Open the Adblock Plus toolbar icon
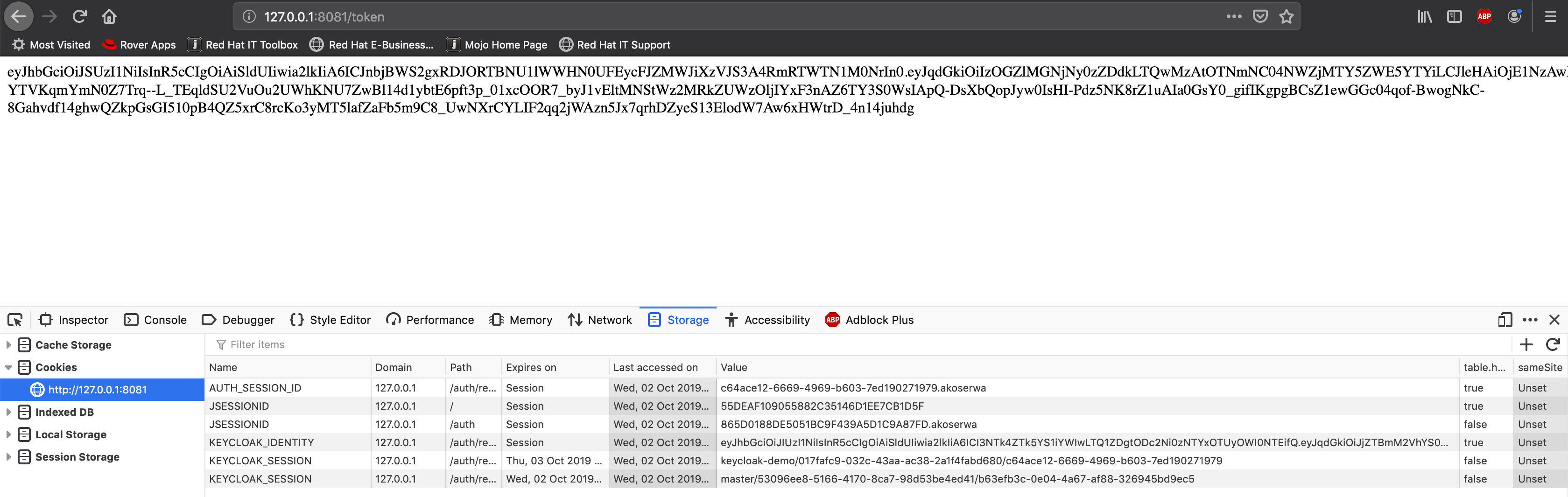 pos(1484,16)
